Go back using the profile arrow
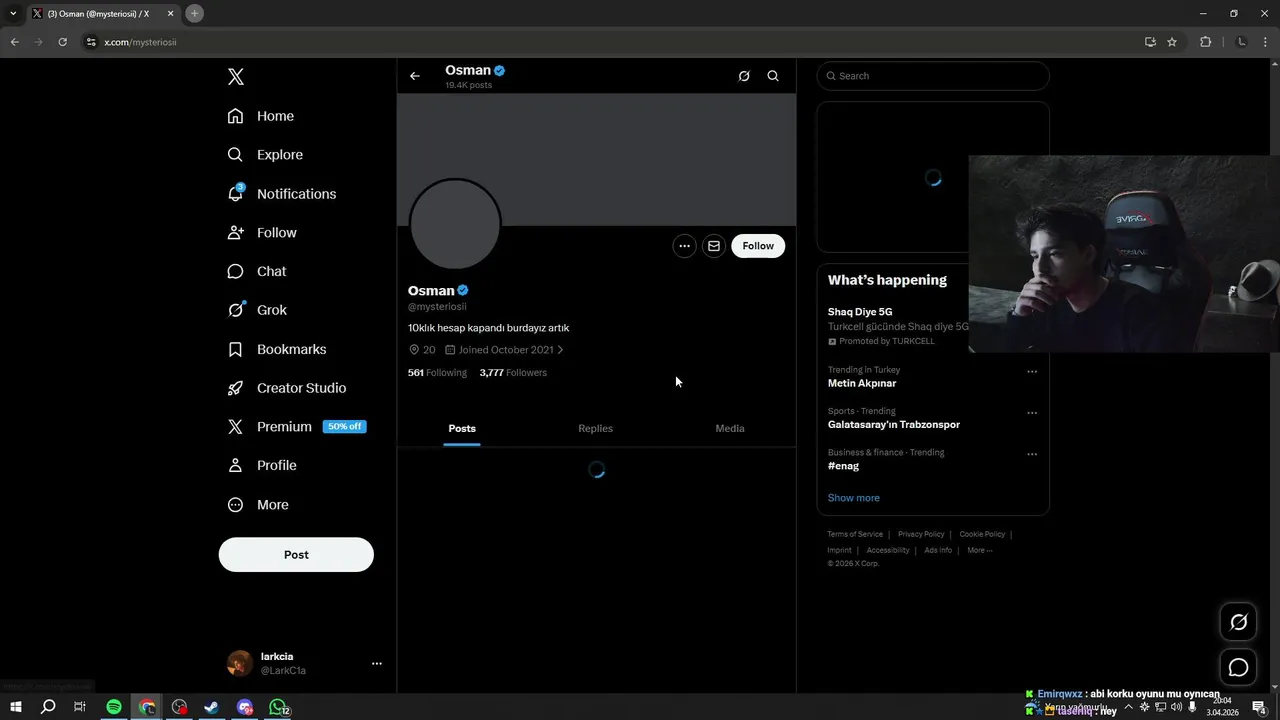 pyautogui.click(x=415, y=76)
